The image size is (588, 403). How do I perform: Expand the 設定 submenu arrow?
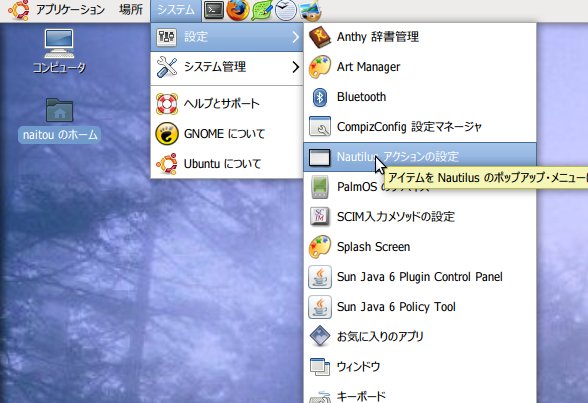pyautogui.click(x=296, y=37)
